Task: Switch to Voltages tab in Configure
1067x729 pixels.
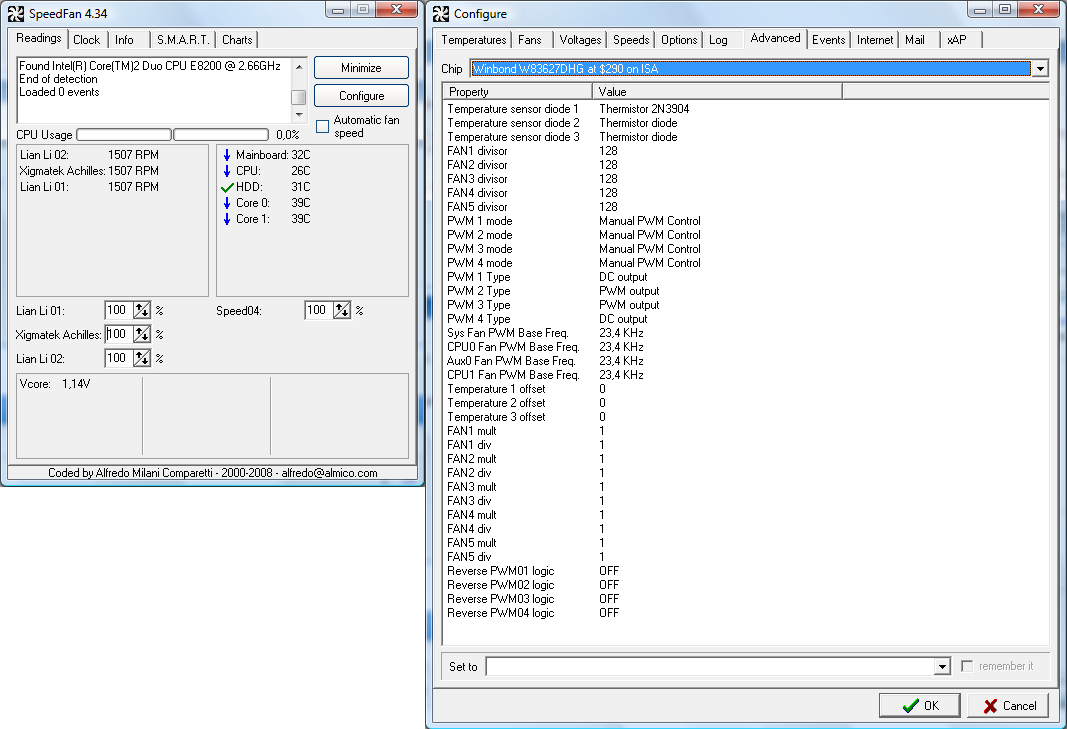Action: click(580, 40)
